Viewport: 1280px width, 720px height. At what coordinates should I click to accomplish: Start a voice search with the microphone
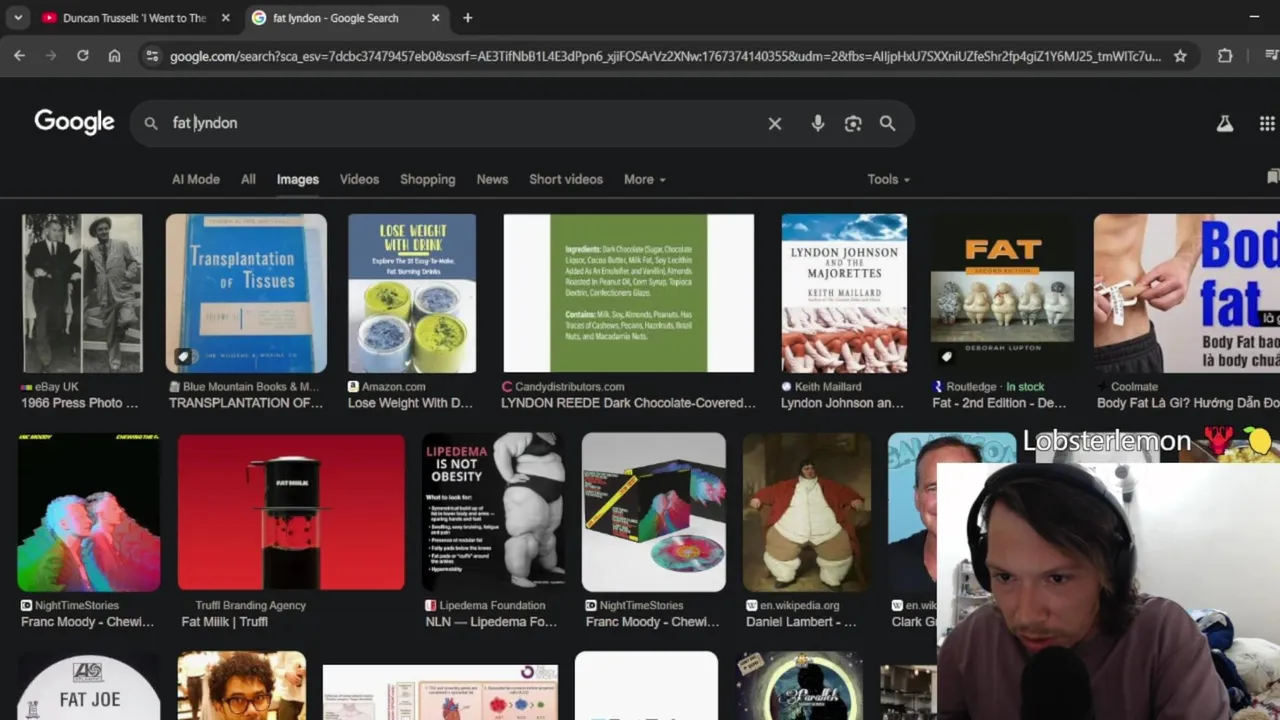(x=818, y=123)
